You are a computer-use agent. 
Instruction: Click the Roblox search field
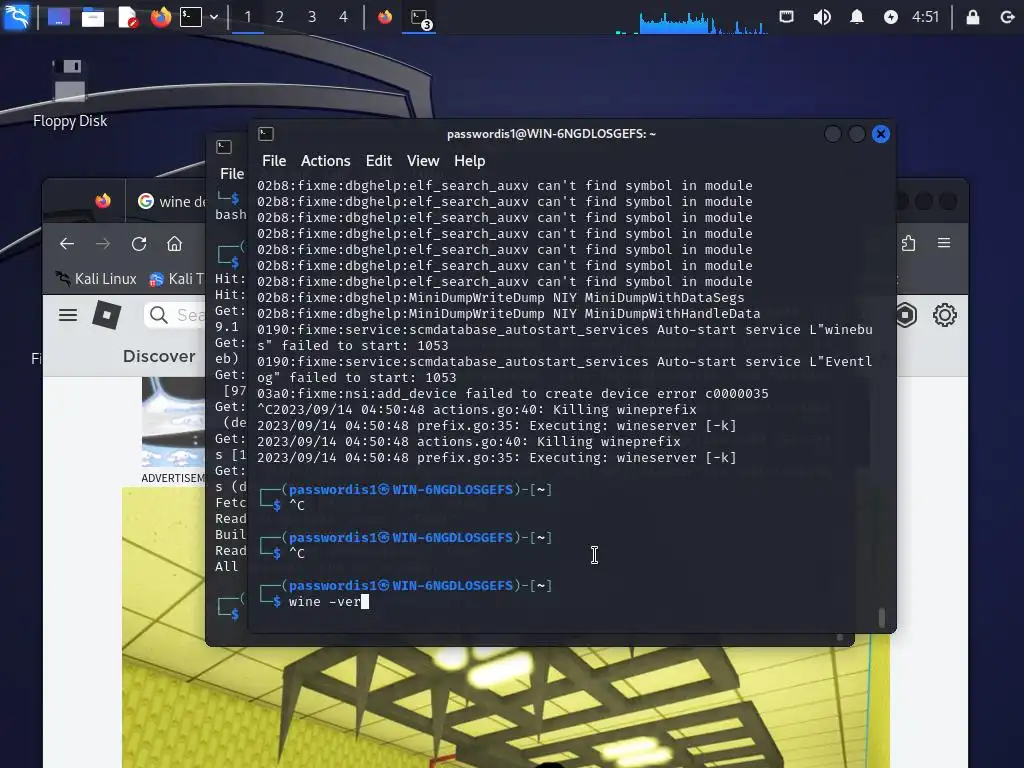coord(175,315)
